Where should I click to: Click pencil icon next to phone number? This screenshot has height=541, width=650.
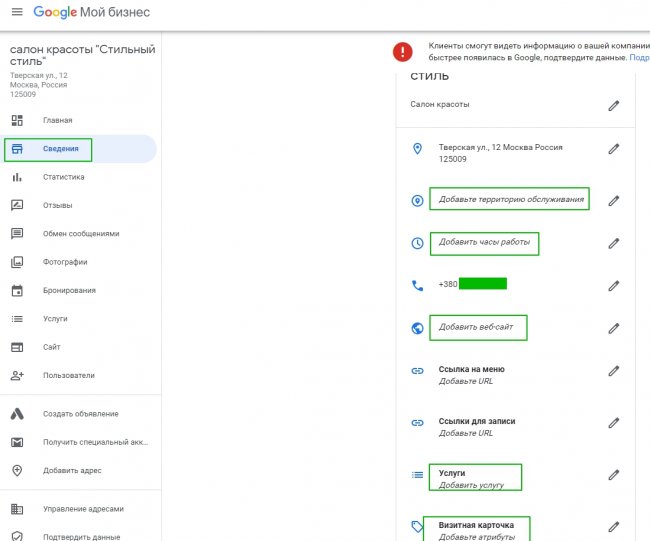pyautogui.click(x=614, y=285)
